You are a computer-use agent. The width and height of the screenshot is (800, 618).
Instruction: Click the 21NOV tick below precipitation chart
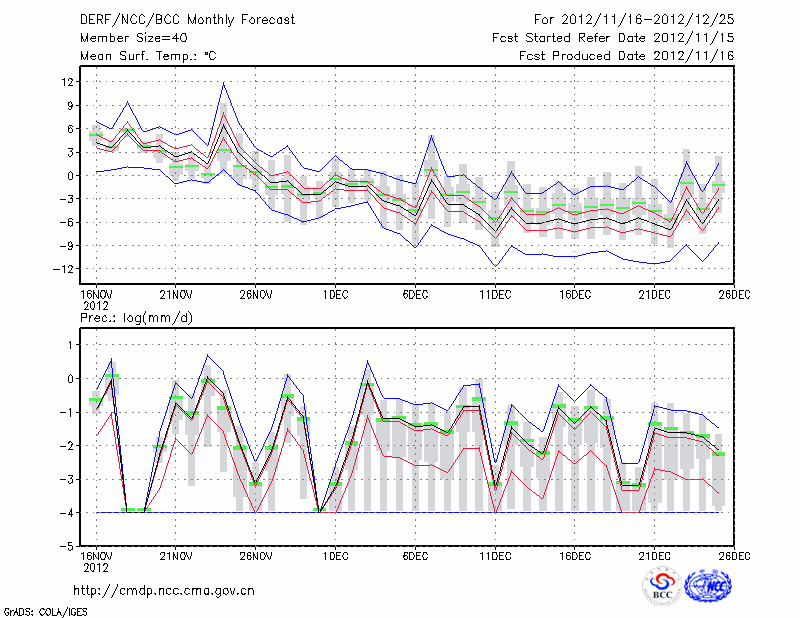(175, 555)
